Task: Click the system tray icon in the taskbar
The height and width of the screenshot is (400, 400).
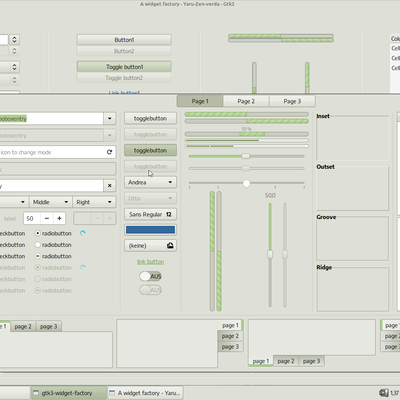Action: pos(384,393)
